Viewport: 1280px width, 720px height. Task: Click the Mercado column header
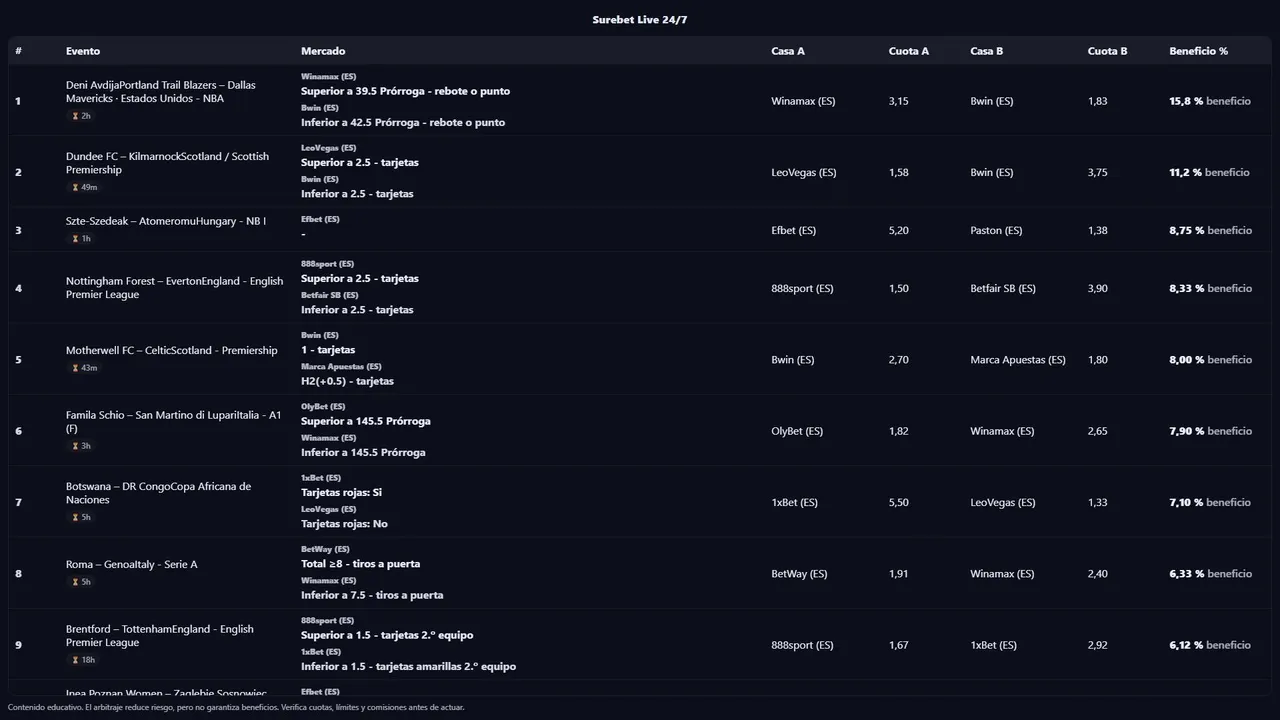click(x=323, y=51)
